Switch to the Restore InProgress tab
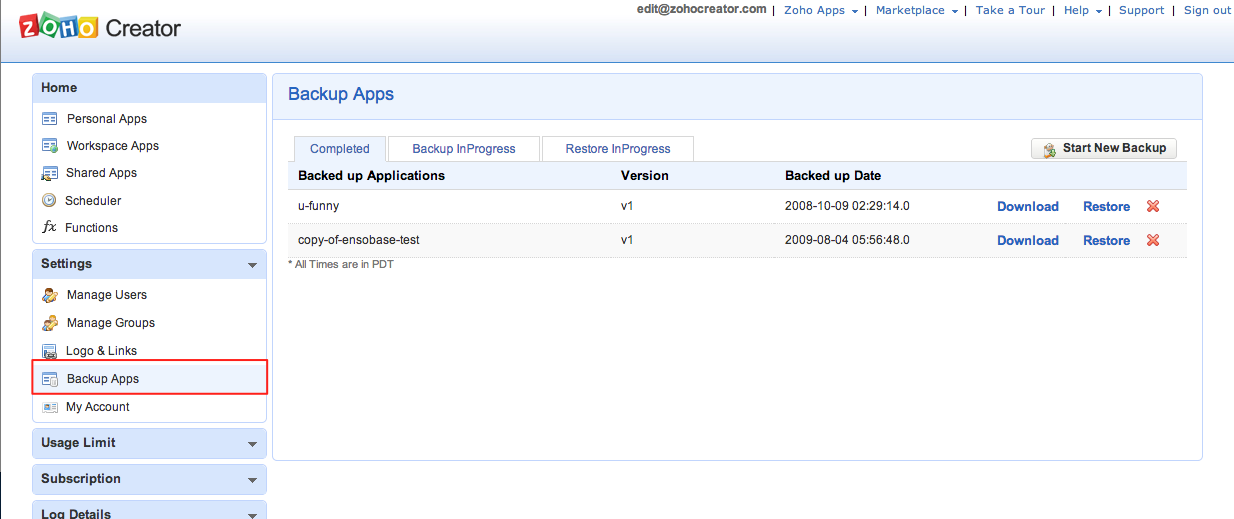 (618, 149)
